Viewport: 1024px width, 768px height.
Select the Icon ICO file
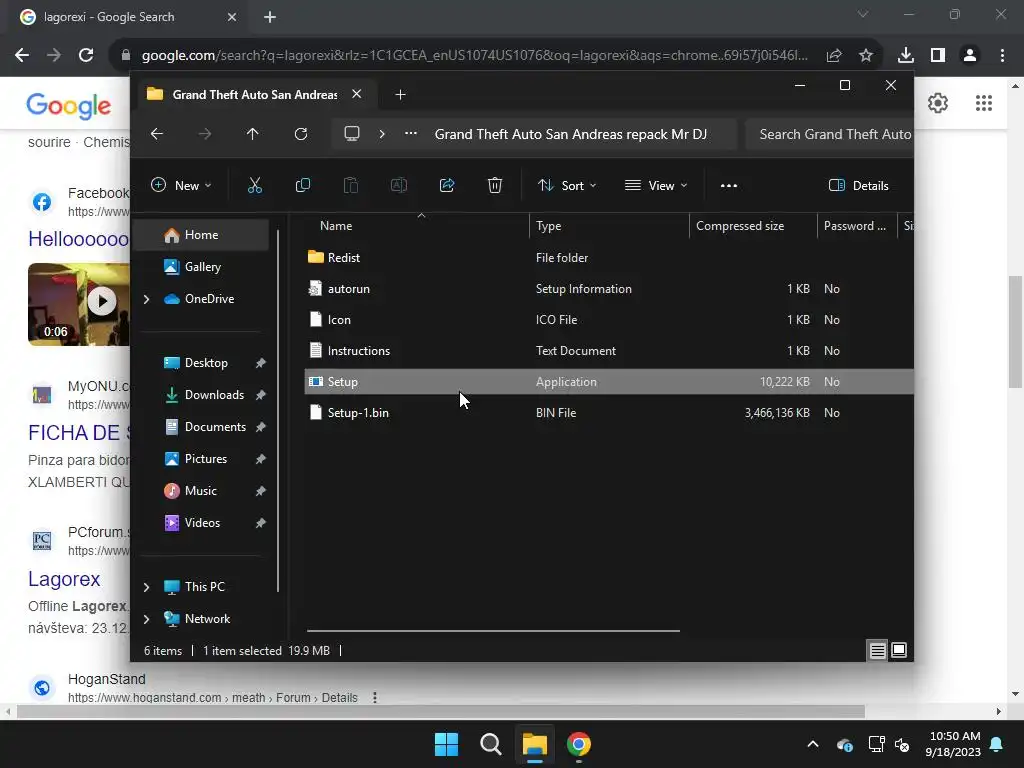(x=609, y=319)
